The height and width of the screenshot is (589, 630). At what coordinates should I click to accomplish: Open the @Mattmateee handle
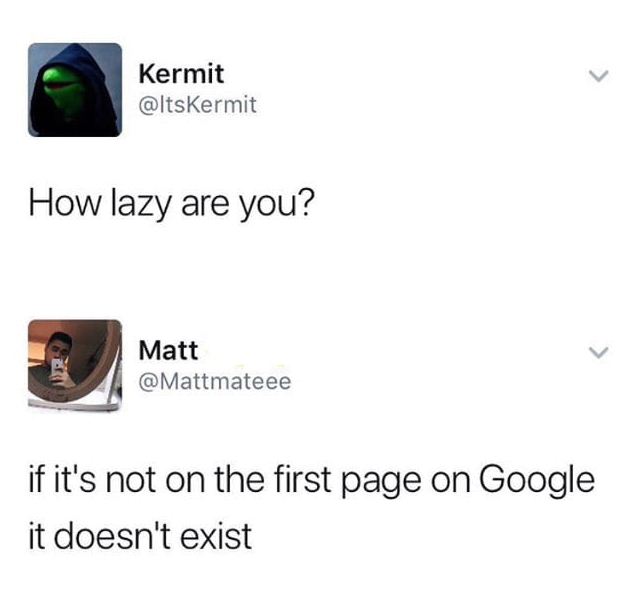coord(215,381)
